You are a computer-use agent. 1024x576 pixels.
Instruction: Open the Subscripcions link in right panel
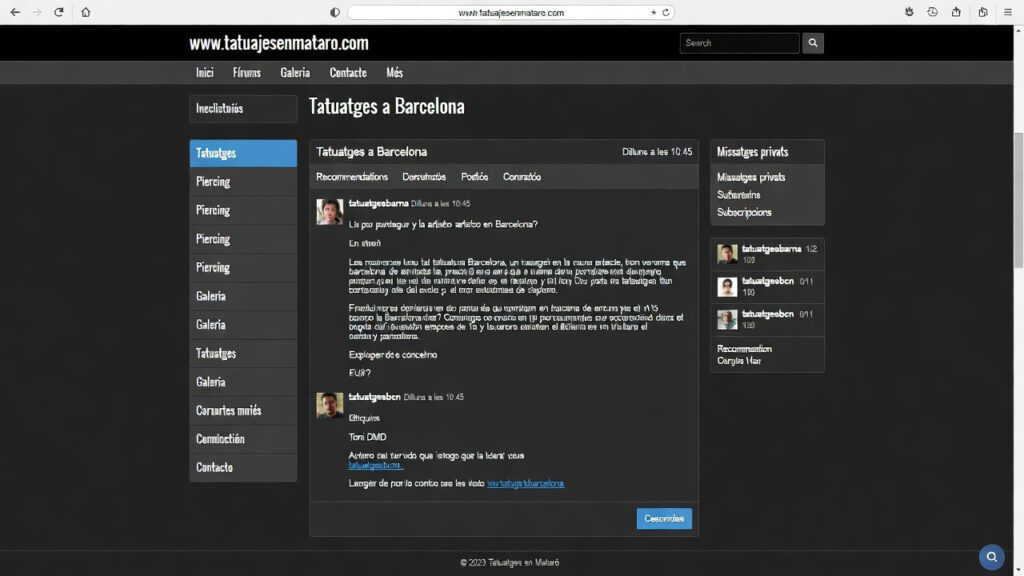(x=744, y=212)
